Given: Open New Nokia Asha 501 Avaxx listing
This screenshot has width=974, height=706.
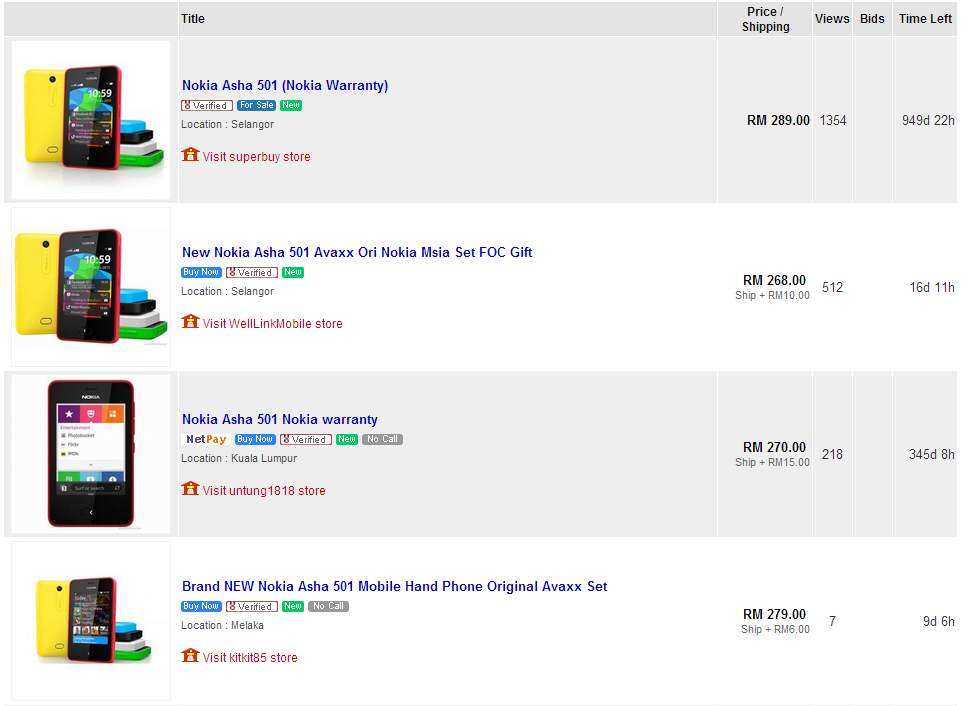Looking at the screenshot, I should tap(357, 253).
